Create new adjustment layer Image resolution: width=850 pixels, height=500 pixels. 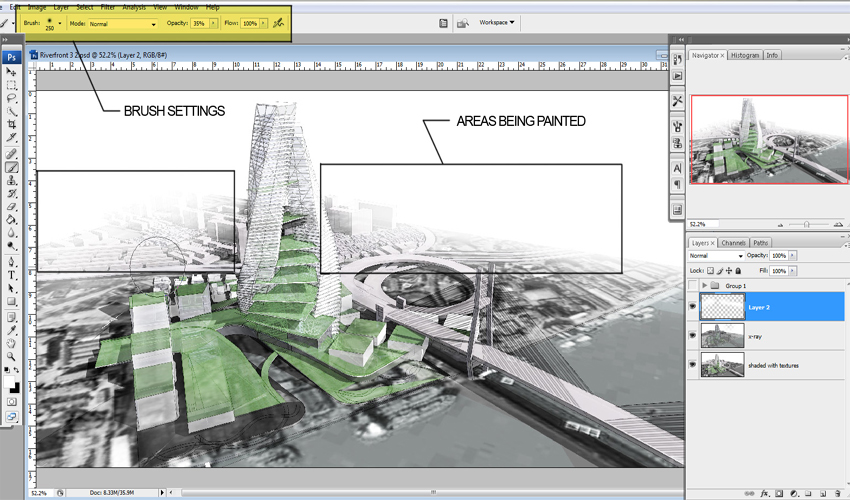pos(794,493)
